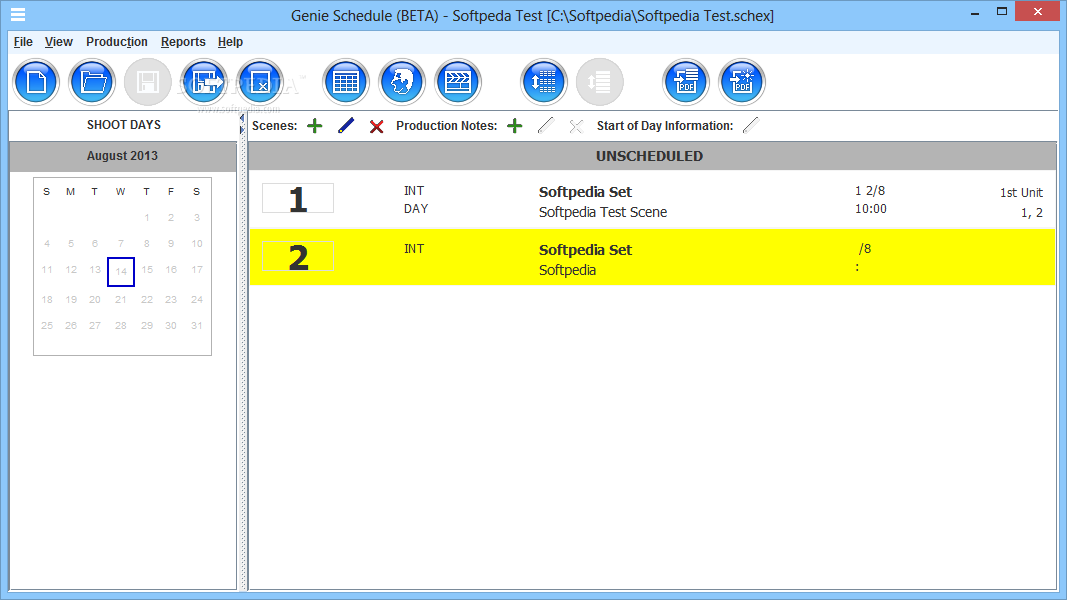Click the INT label in scene 2
The image size is (1067, 600).
[x=414, y=249]
